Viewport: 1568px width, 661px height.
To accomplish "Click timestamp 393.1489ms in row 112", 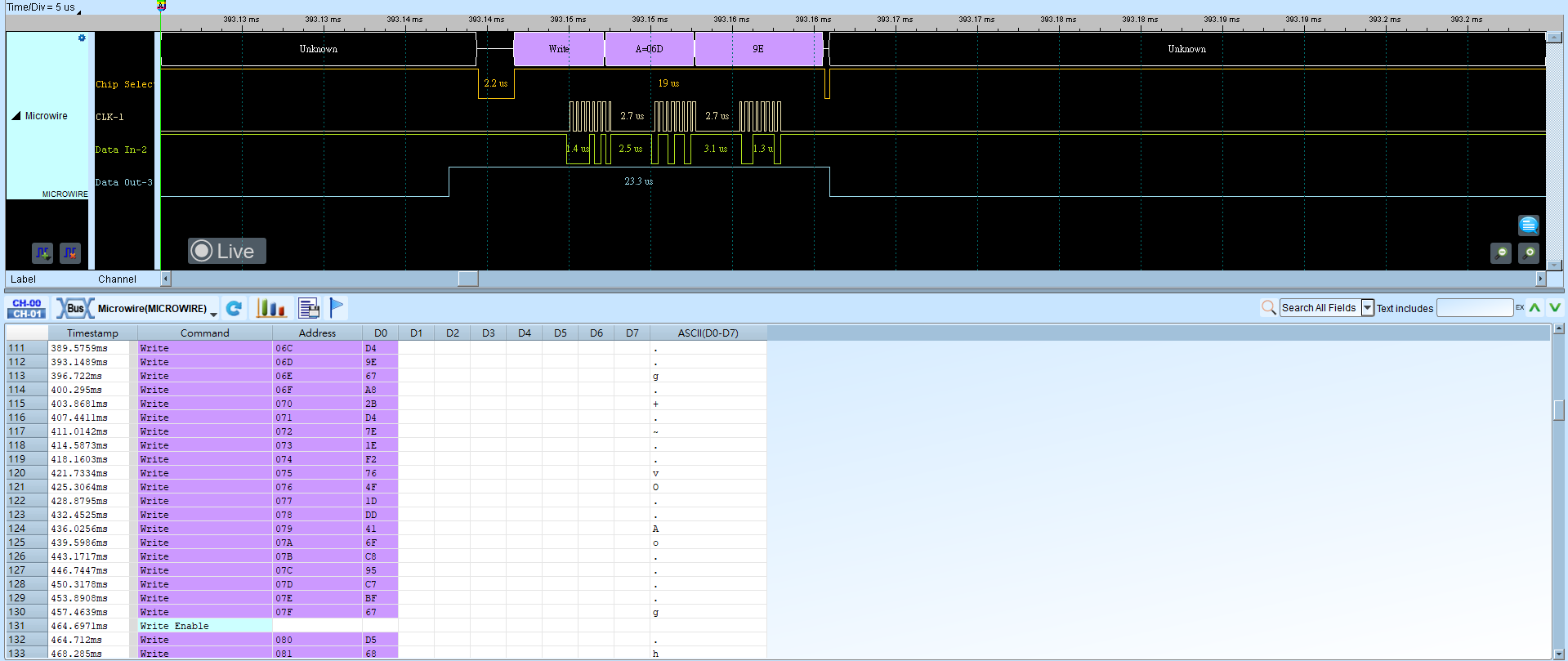I will tap(79, 362).
